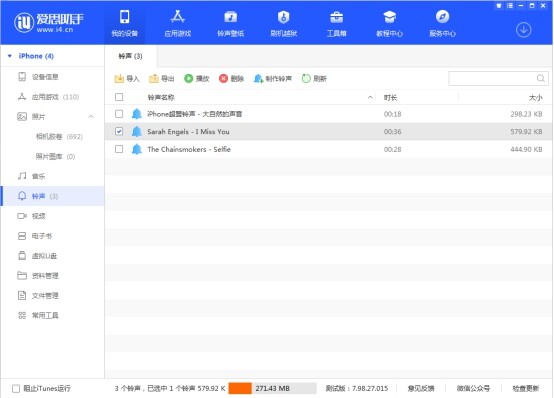554x398 pixels.
Task: Enable the 阻止iTunes运行 checkbox
Action: pyautogui.click(x=16, y=388)
